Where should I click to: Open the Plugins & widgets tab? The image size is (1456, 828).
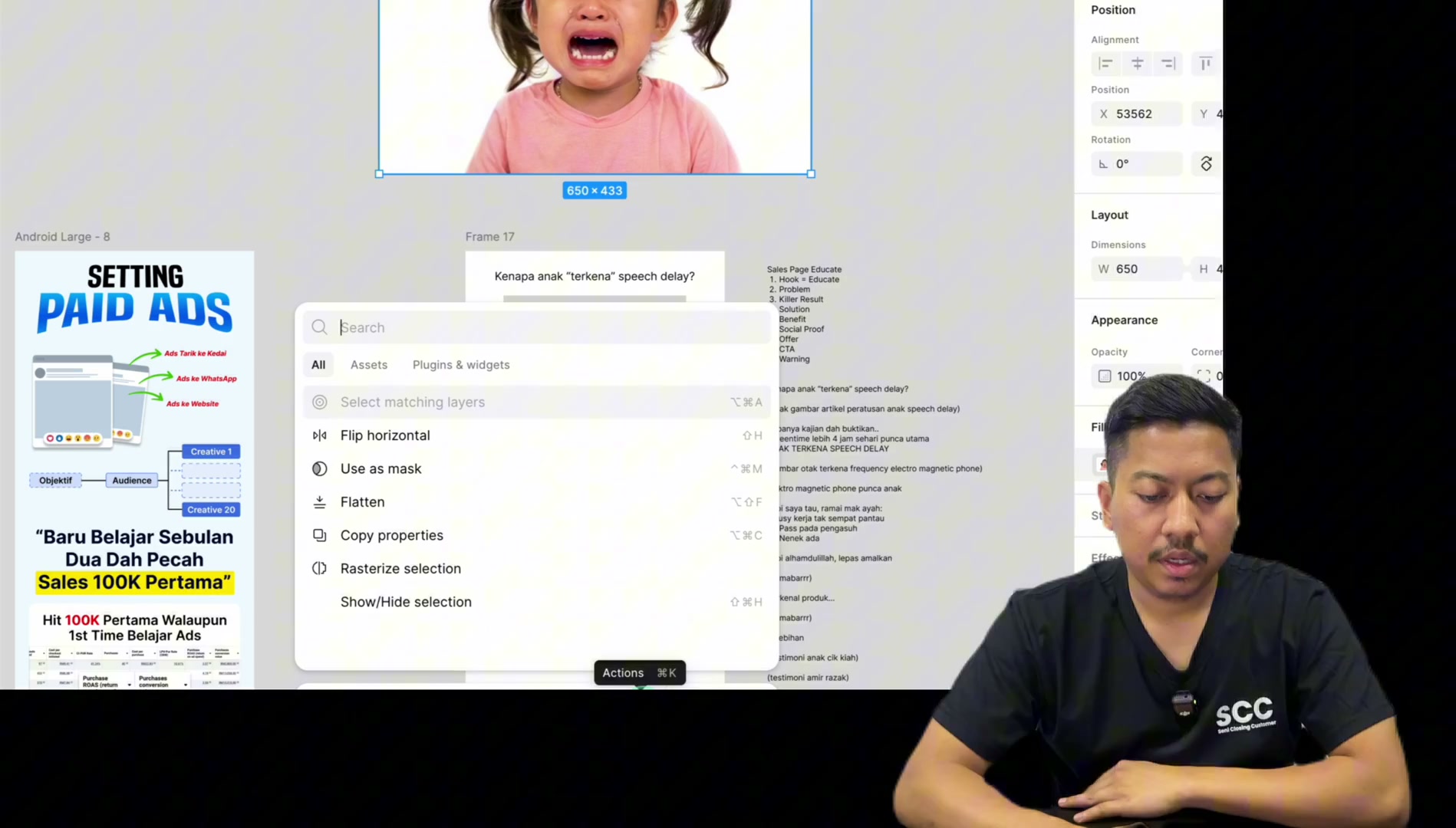[461, 365]
